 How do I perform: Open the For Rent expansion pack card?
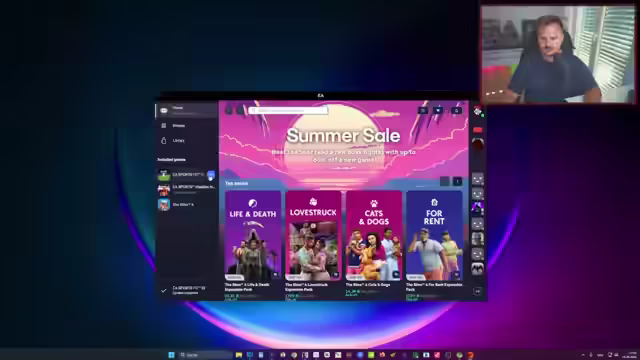coord(434,236)
